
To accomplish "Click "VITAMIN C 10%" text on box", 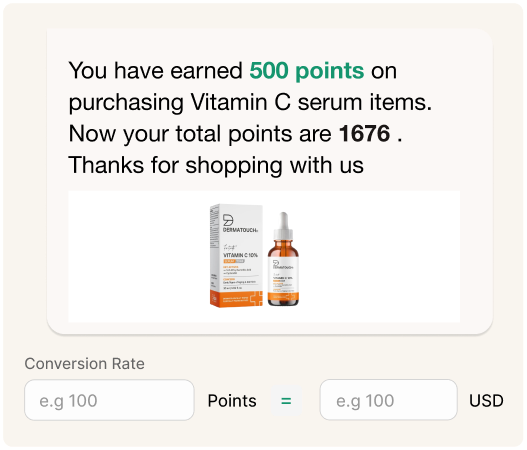I will coord(240,255).
